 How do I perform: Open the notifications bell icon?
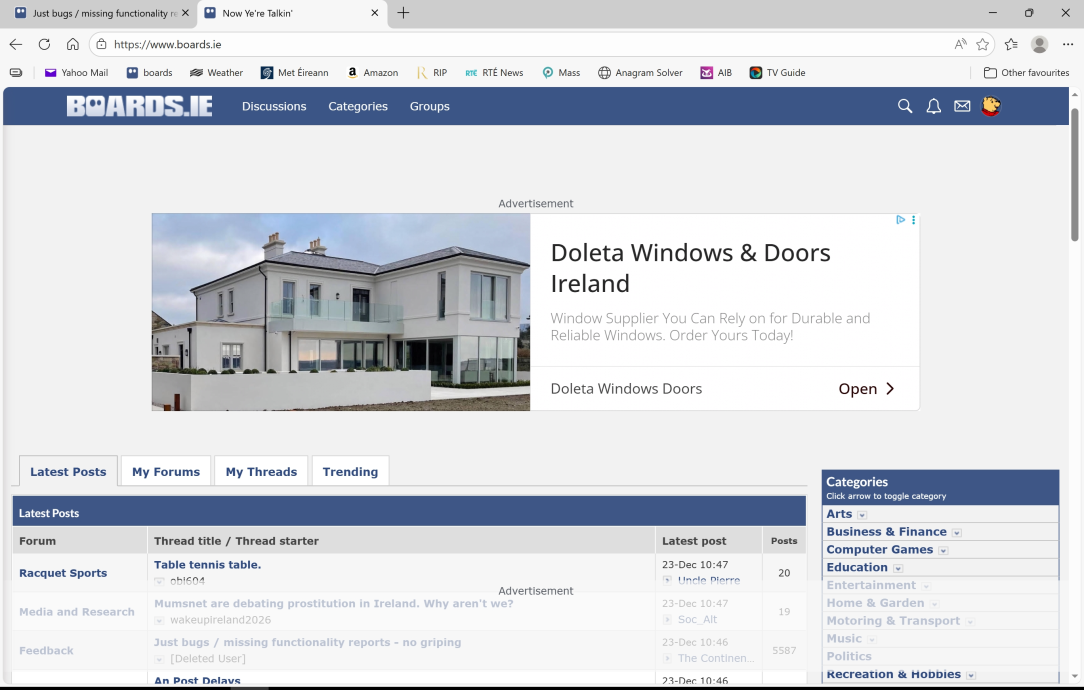pyautogui.click(x=933, y=106)
